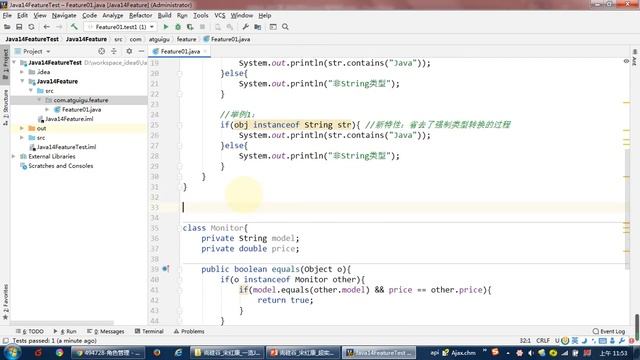Collapse the src folder under Java14Feature

pyautogui.click(x=31, y=91)
